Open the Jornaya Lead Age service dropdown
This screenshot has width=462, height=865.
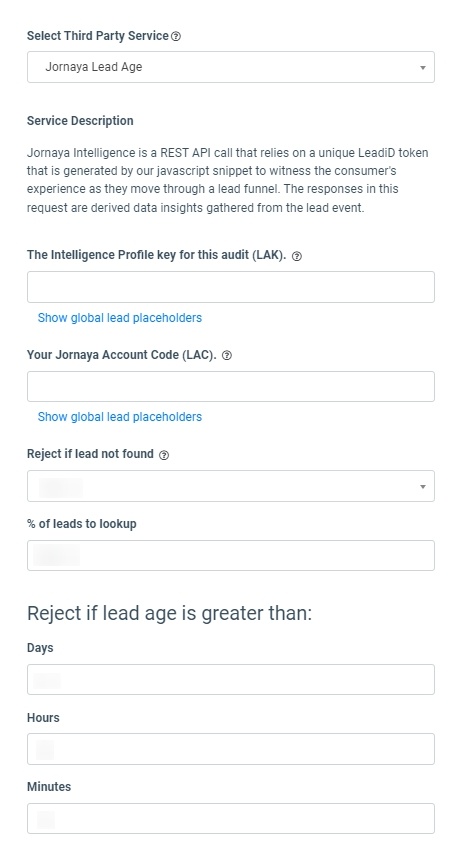pos(231,67)
